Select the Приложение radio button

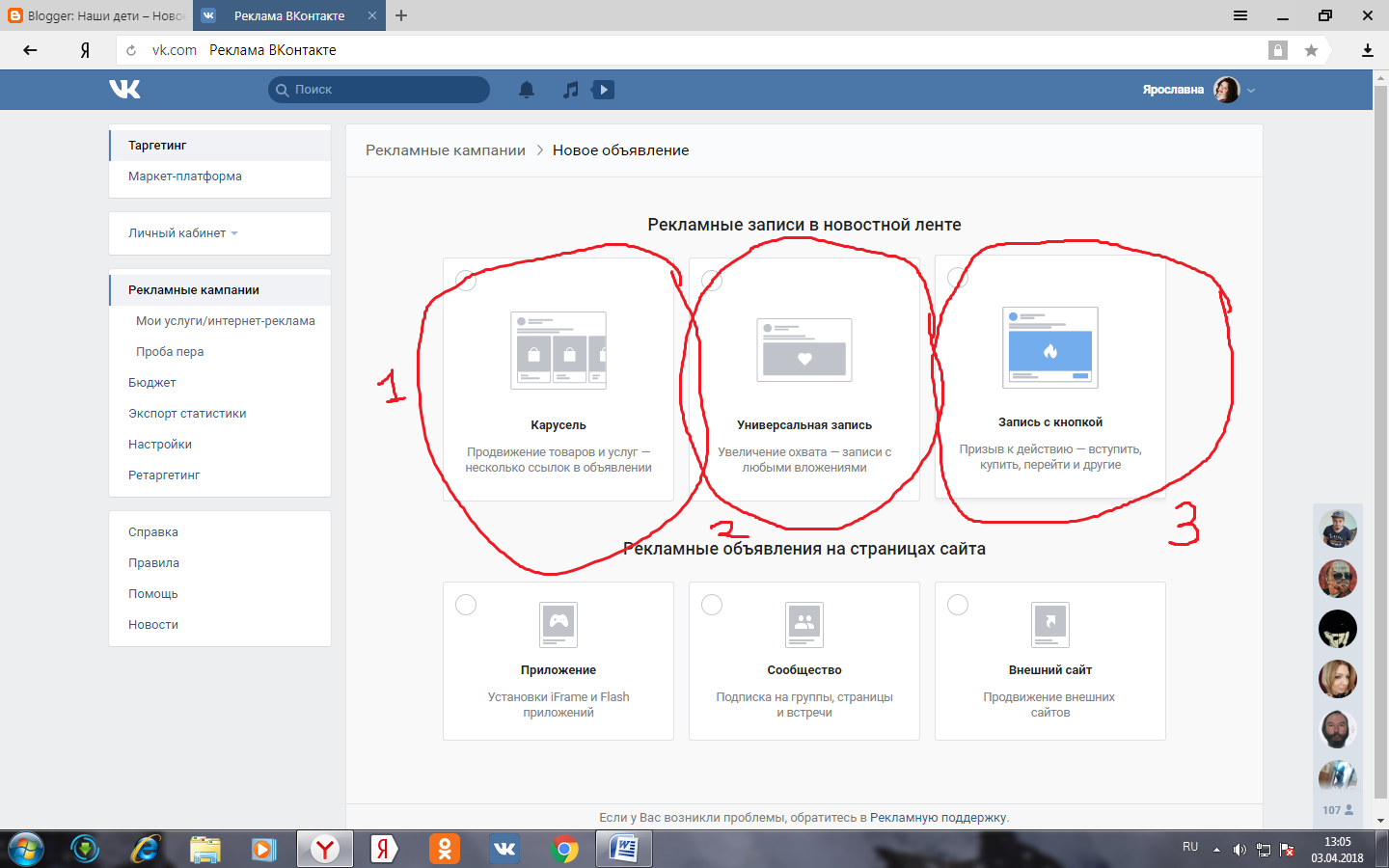(466, 605)
